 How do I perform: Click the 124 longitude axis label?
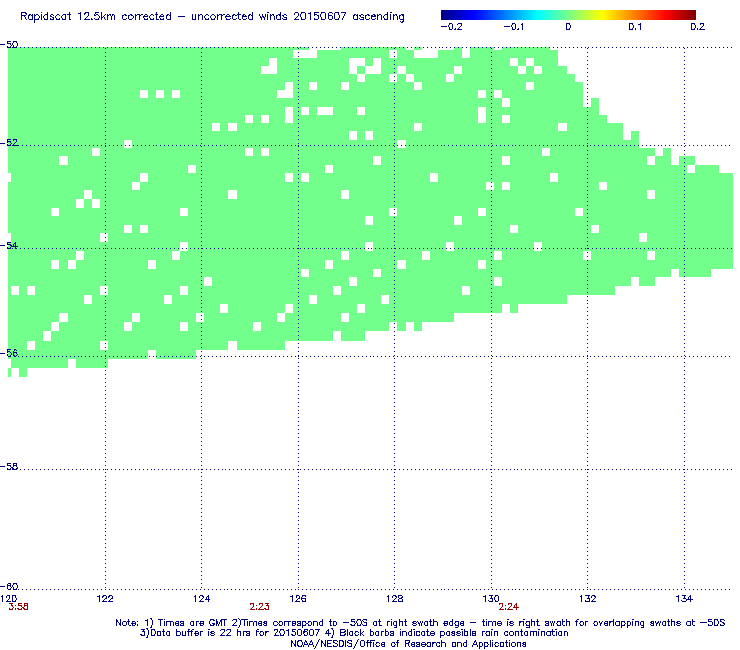(202, 599)
